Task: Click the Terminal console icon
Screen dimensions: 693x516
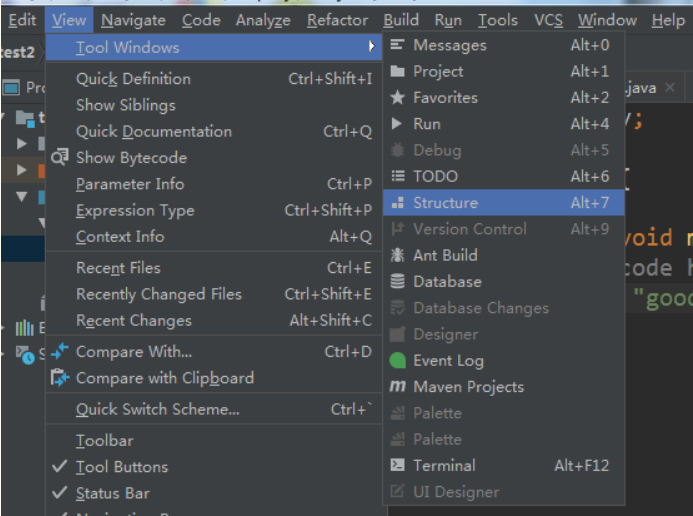Action: (397, 465)
